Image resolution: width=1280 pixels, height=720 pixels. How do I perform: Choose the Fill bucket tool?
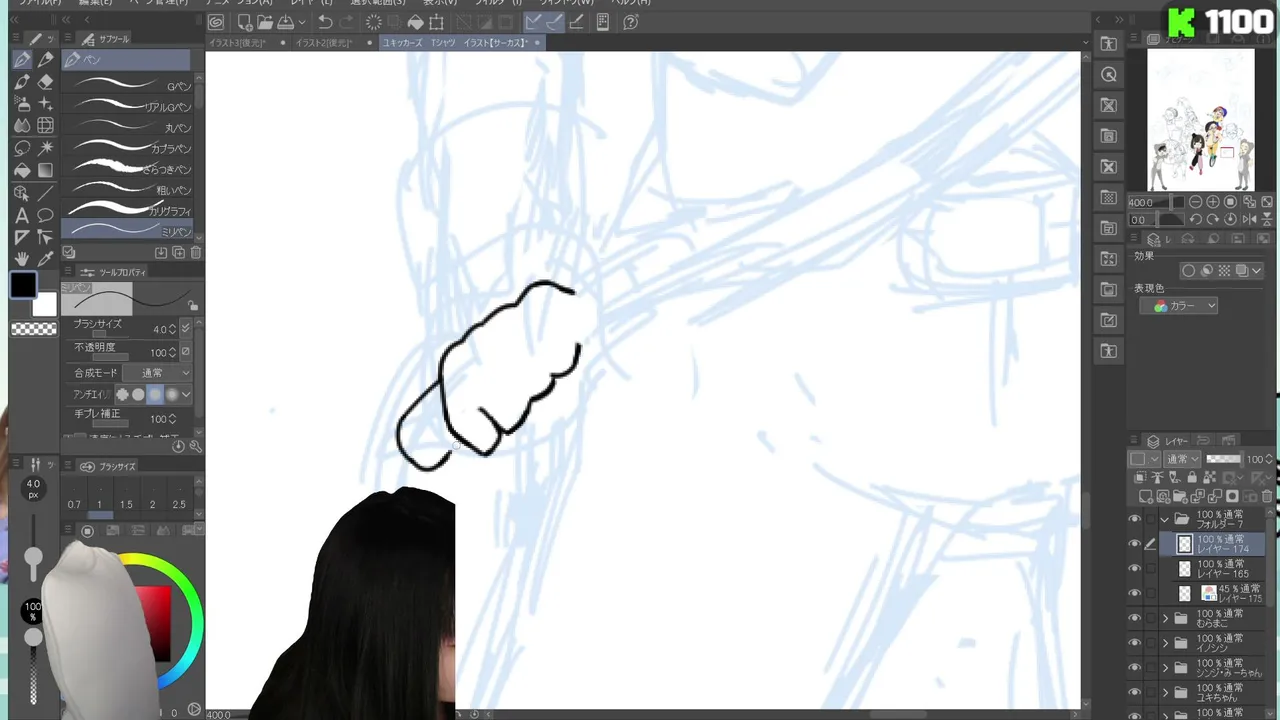[22, 170]
